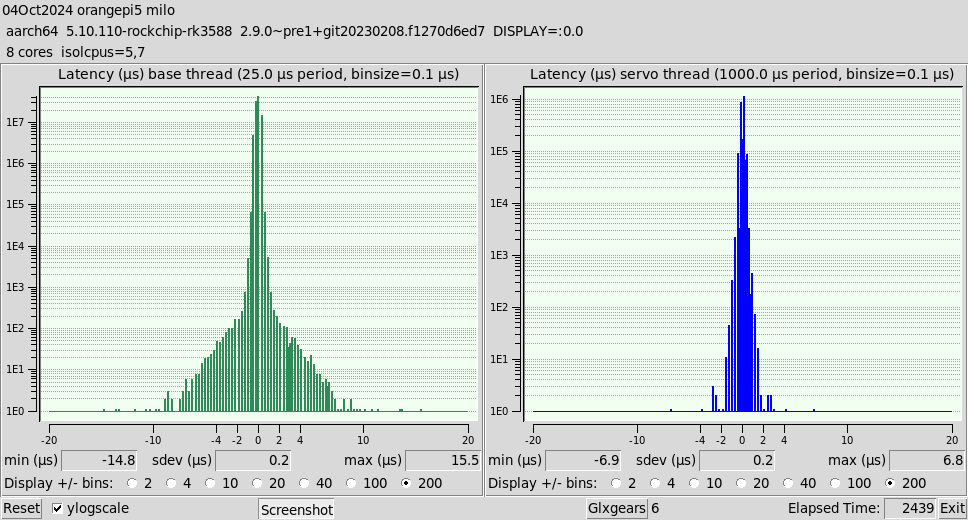Click the green base thread histogram peak

(258, 100)
